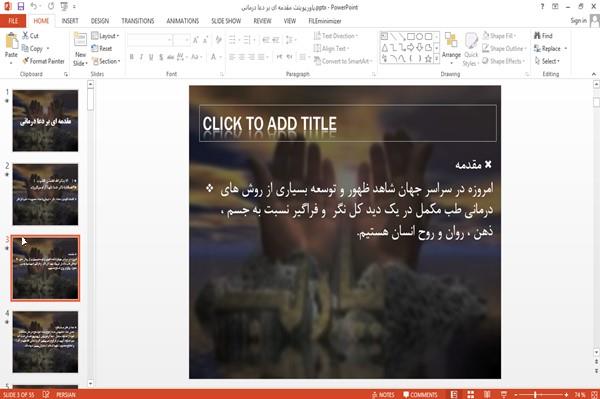Viewport: 600px width, 399px height.
Task: Toggle Strikethrough formatting
Action: [171, 57]
